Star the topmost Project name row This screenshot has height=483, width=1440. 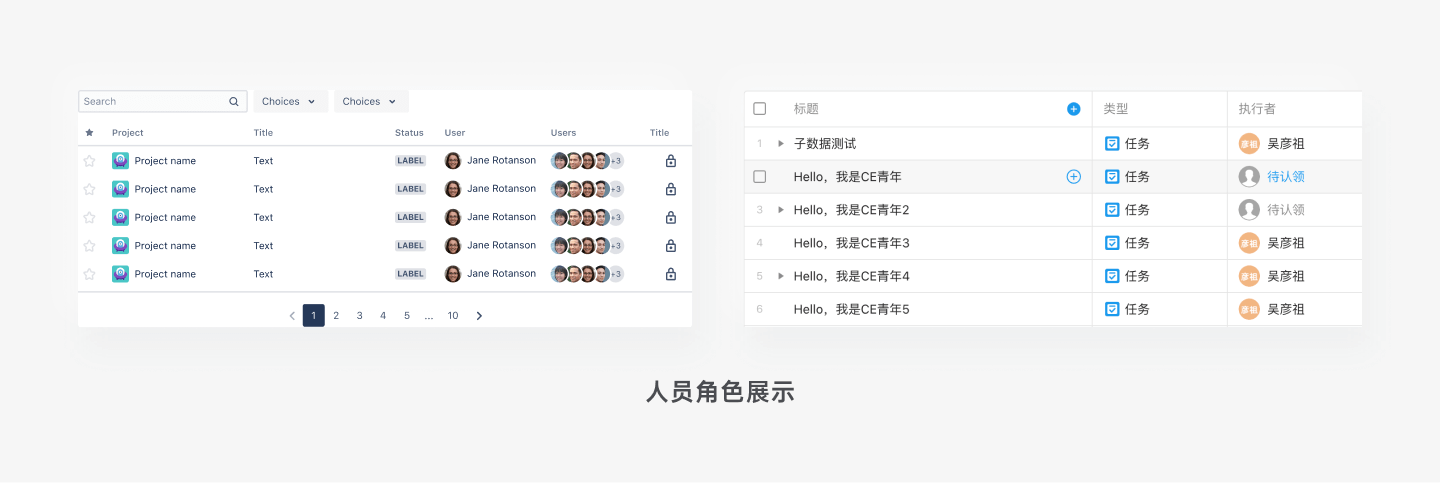point(89,160)
